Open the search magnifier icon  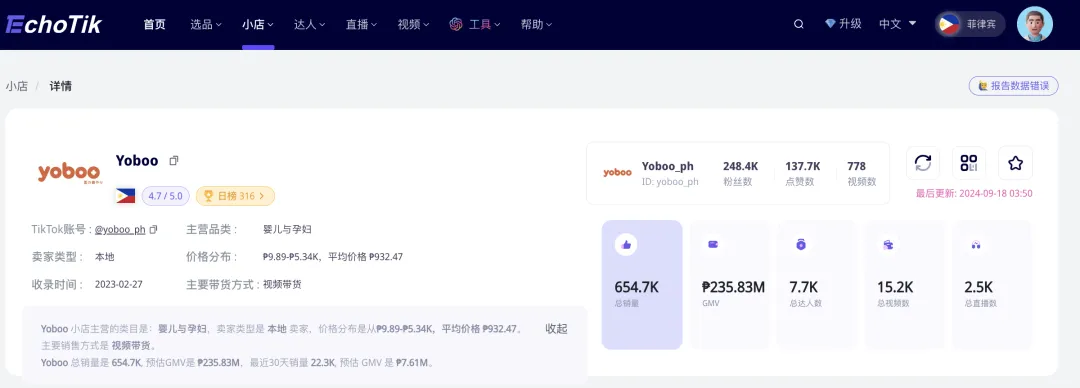(x=798, y=24)
